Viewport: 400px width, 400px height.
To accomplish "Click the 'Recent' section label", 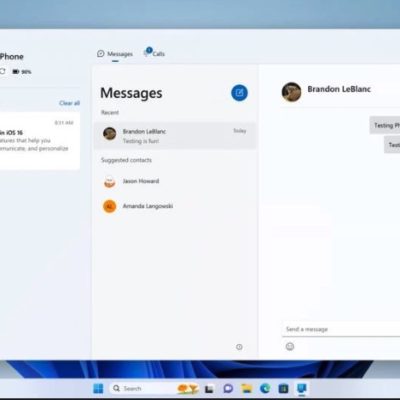I will click(x=110, y=112).
